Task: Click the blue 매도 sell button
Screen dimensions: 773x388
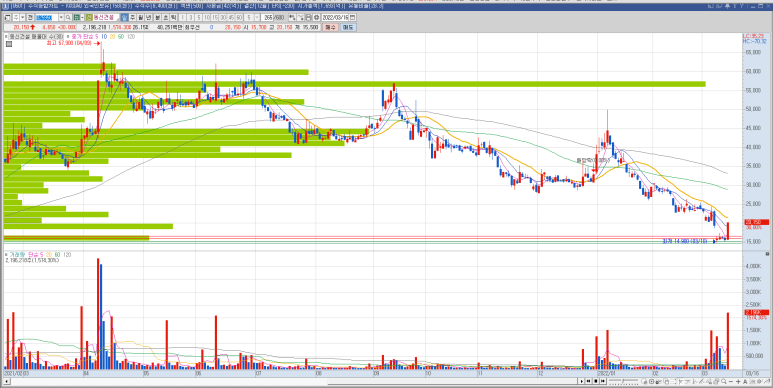Action: click(347, 28)
